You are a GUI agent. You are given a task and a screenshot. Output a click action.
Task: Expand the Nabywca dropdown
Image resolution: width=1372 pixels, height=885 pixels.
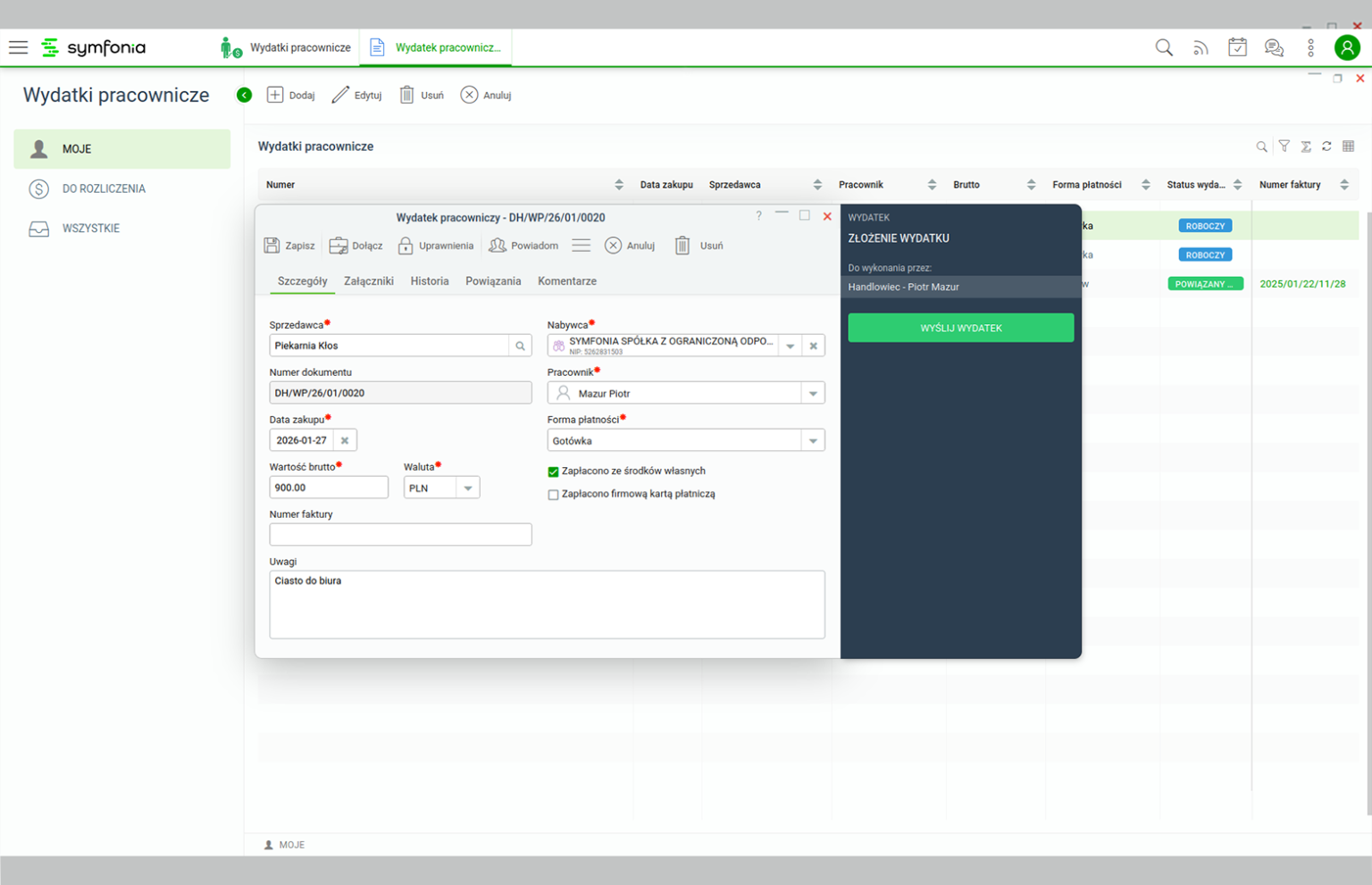pyautogui.click(x=790, y=346)
